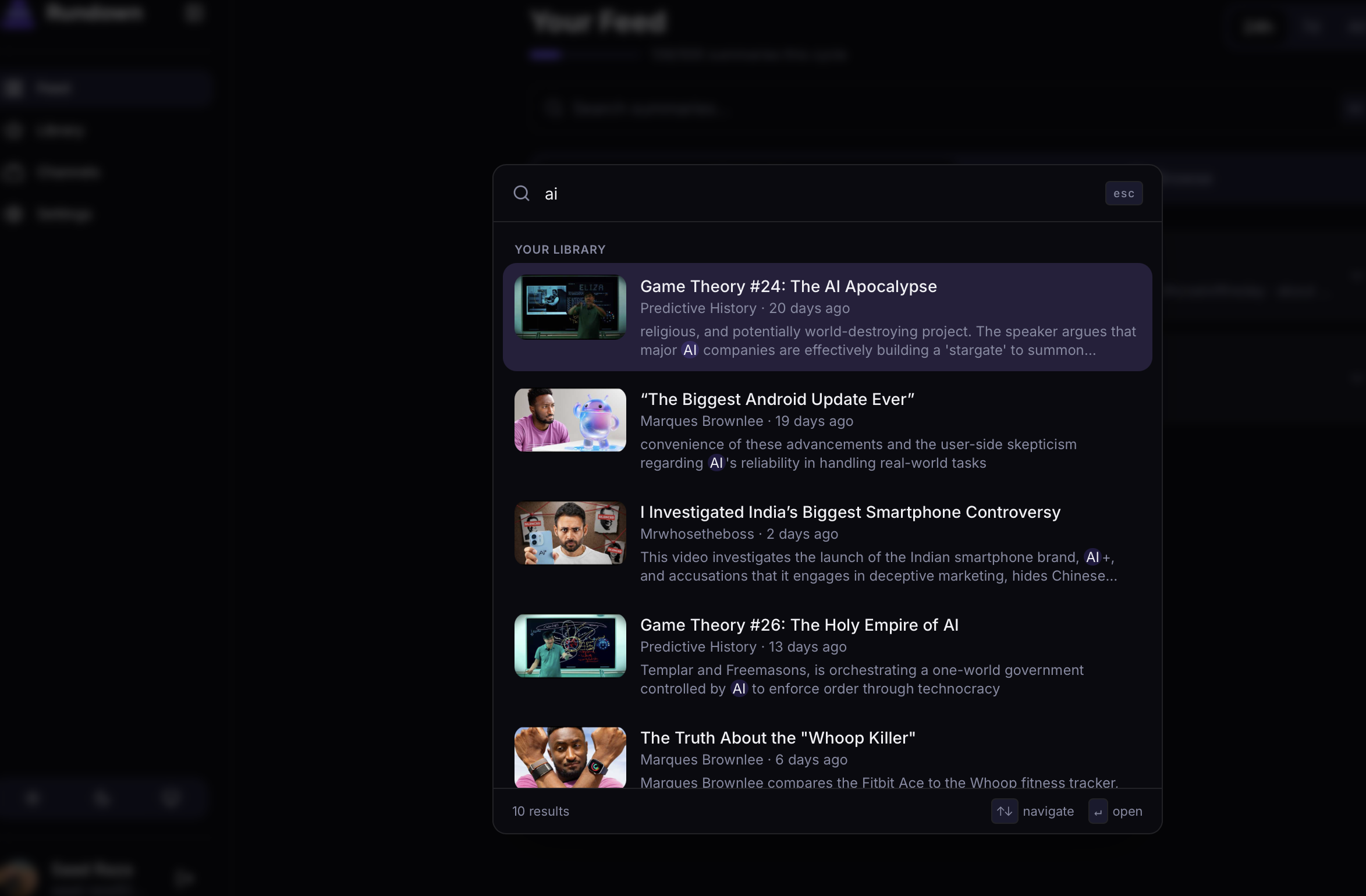Click the 'YOUR LIBRARY' section heading

coord(560,250)
